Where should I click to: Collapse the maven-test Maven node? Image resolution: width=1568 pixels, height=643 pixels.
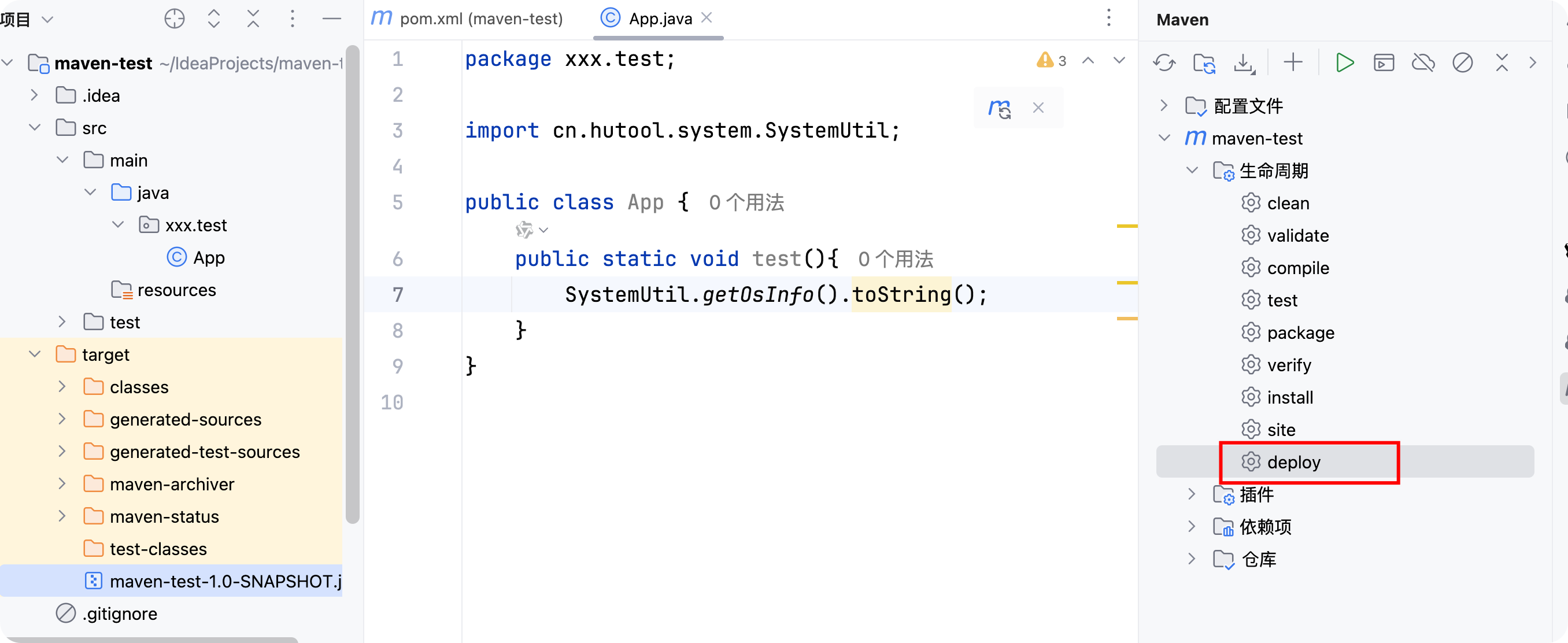pyautogui.click(x=1163, y=138)
